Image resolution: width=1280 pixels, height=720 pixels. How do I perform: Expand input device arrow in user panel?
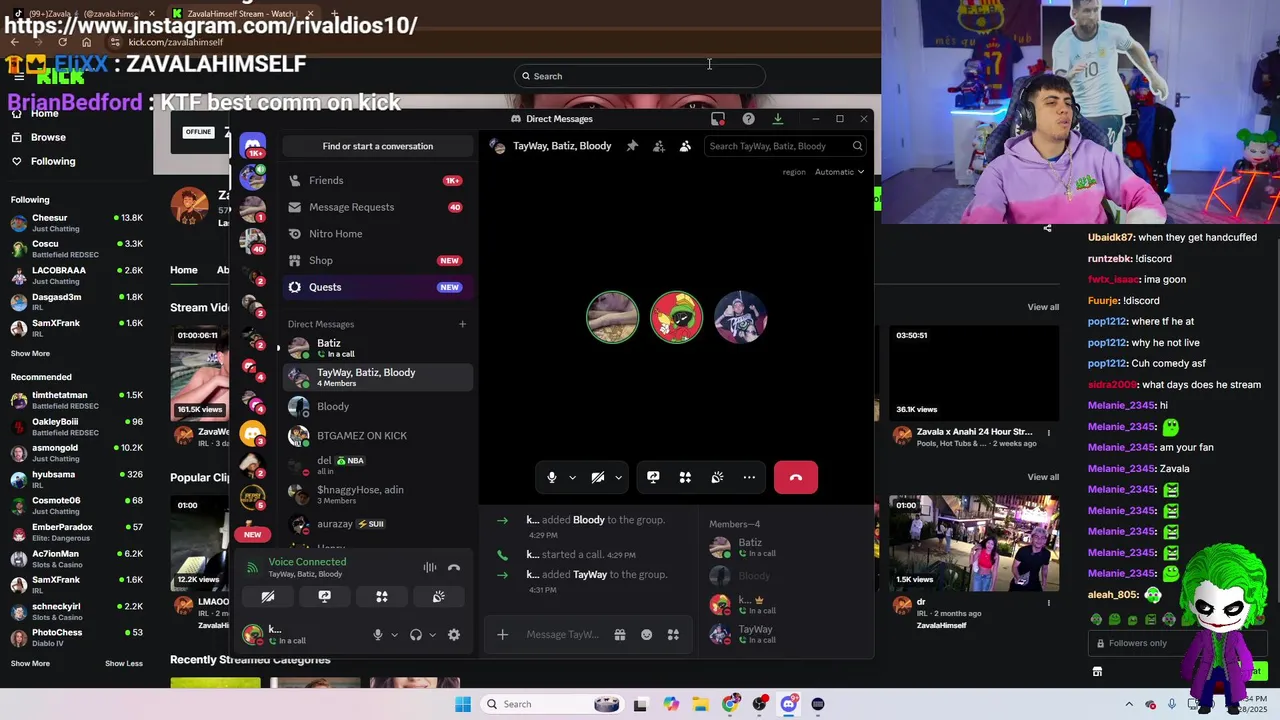coord(394,635)
